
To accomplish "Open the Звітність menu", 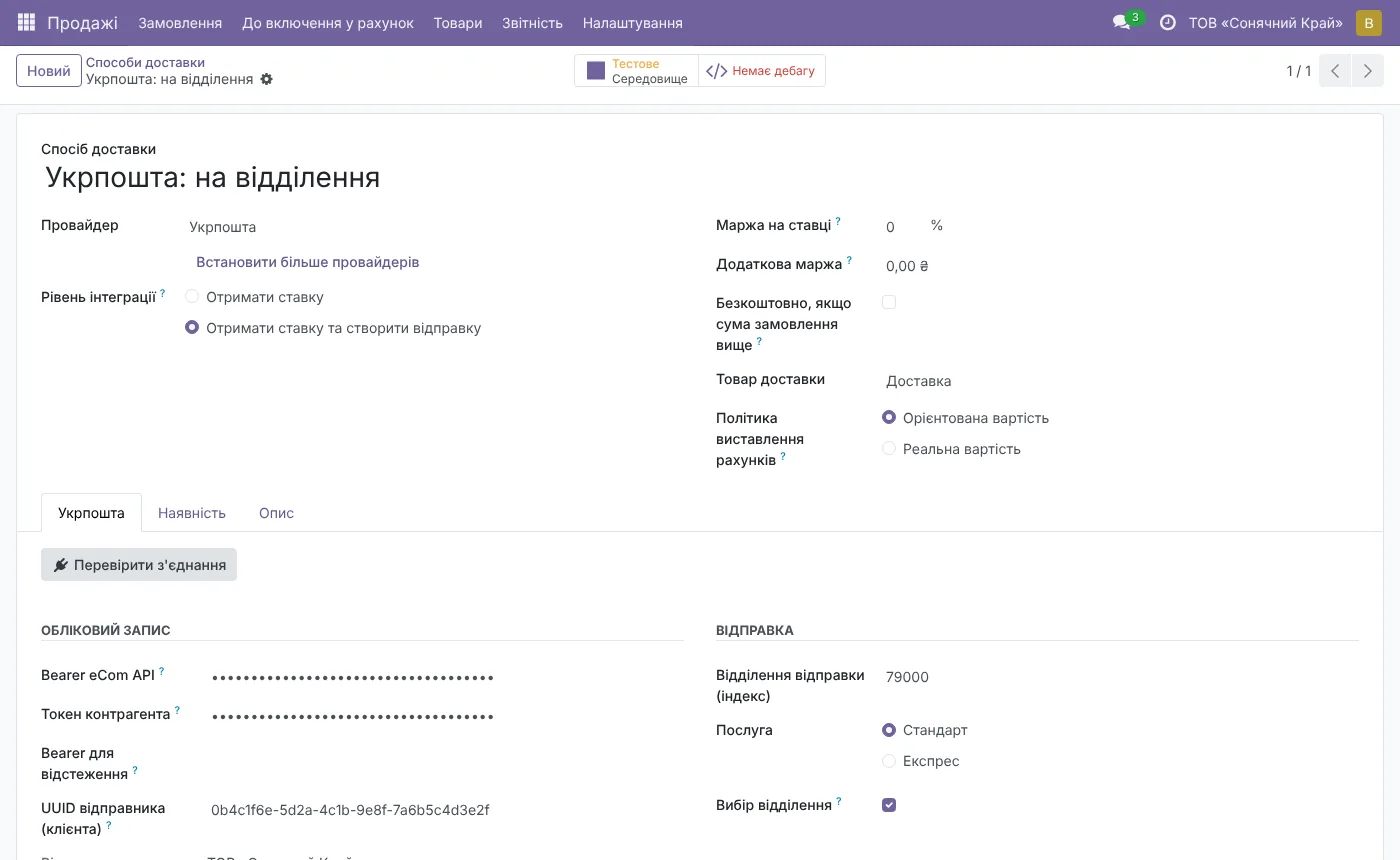I will pyautogui.click(x=532, y=22).
